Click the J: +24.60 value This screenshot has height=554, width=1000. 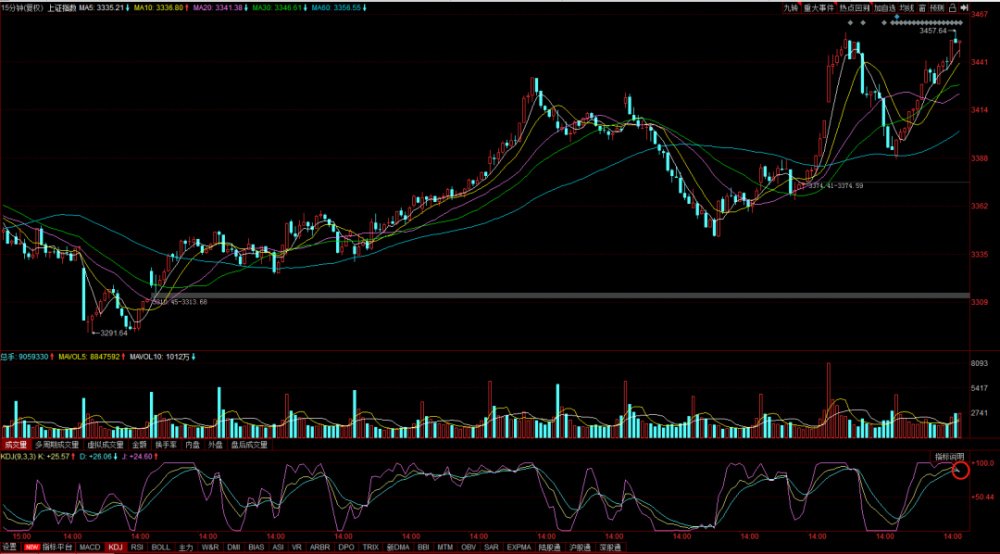(x=139, y=456)
